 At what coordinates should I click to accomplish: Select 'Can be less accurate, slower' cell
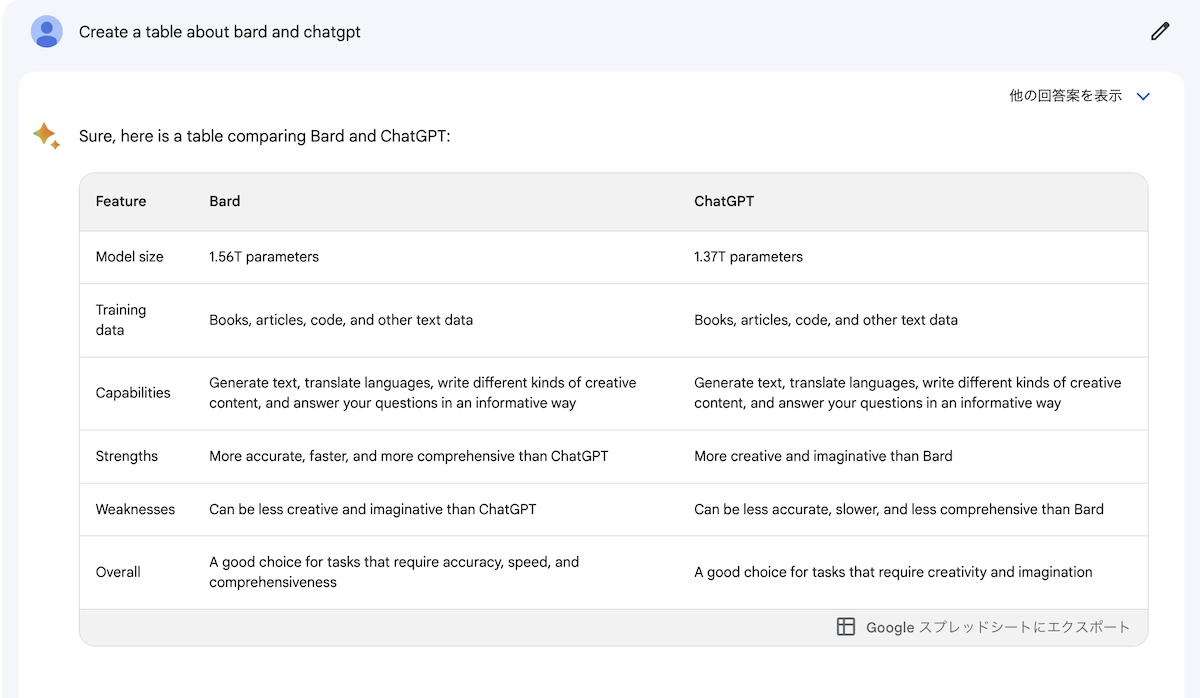899,509
